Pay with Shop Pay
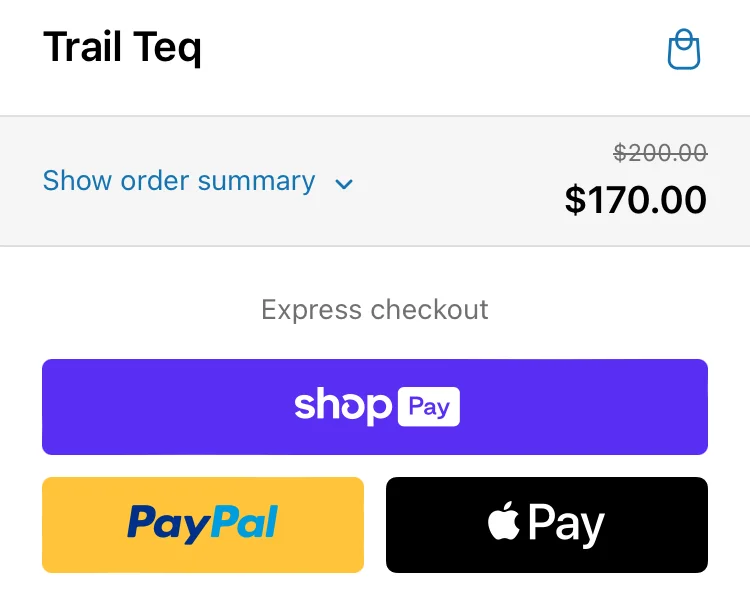750x607 pixels. (375, 406)
